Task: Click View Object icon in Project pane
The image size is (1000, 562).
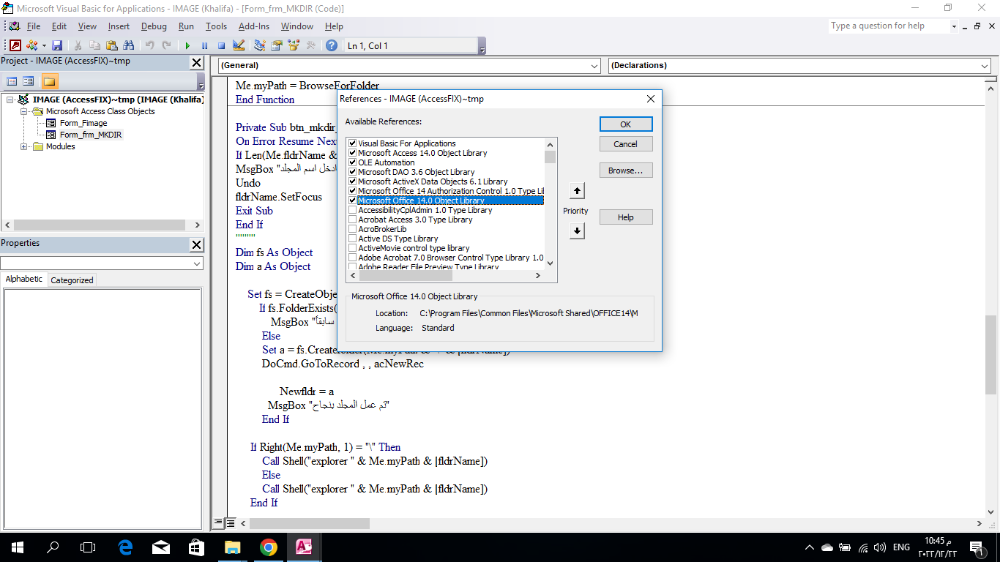Action: coord(29,81)
